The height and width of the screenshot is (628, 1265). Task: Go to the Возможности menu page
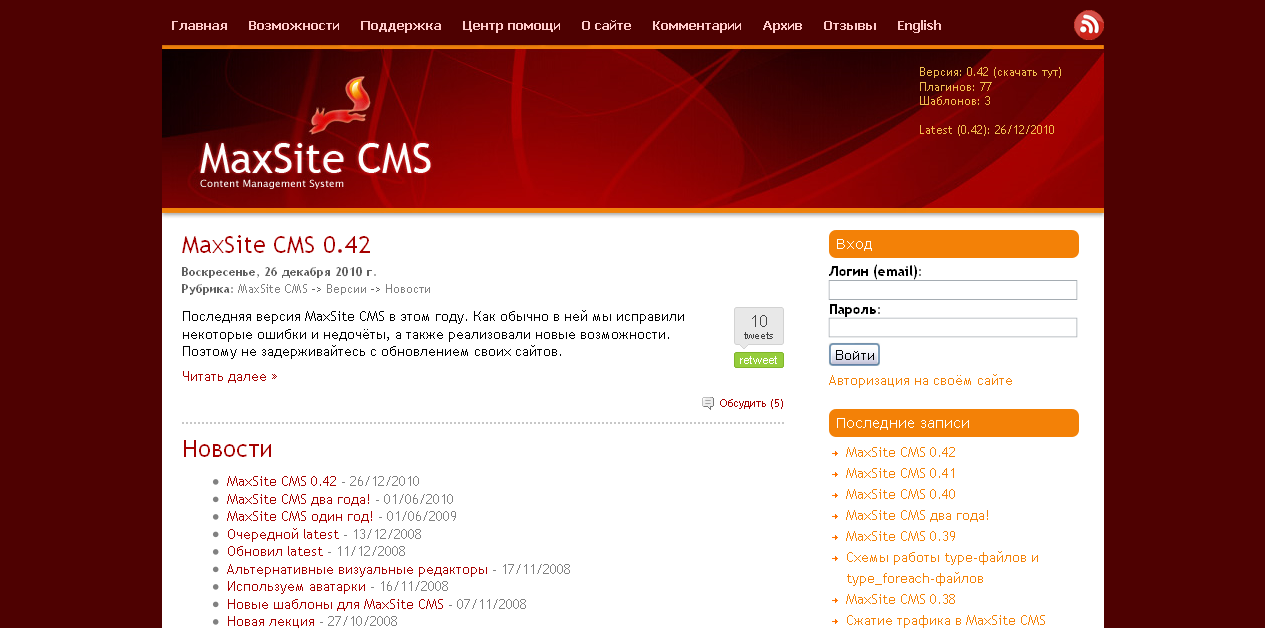pyautogui.click(x=294, y=25)
